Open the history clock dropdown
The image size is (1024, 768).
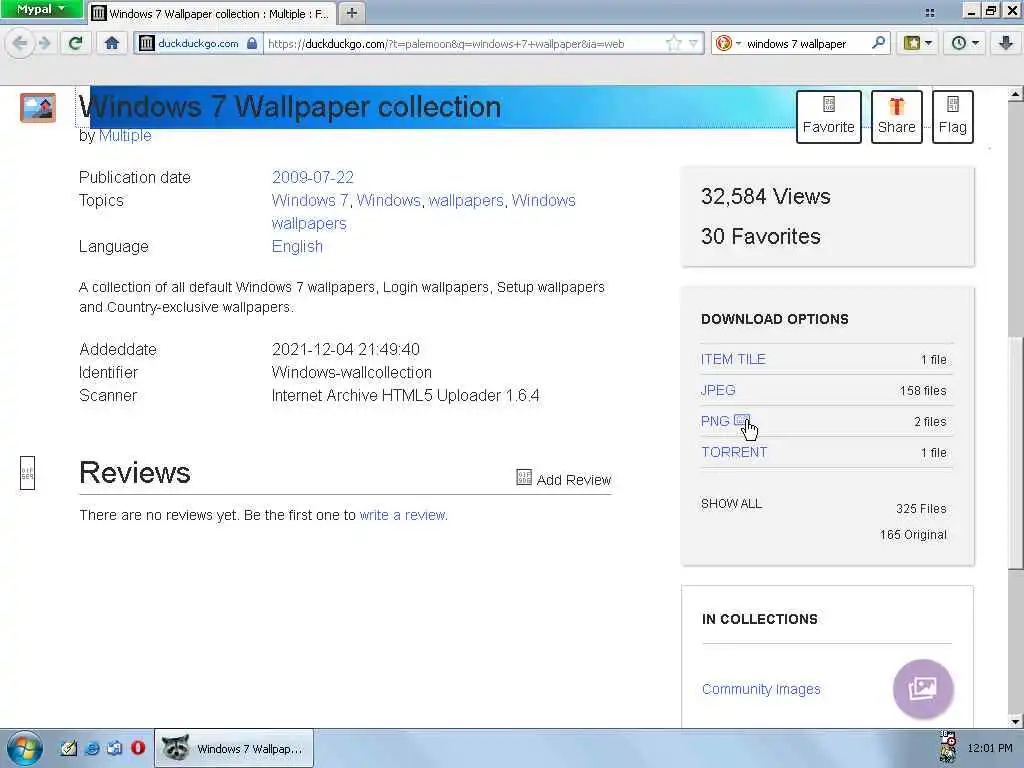pyautogui.click(x=965, y=44)
